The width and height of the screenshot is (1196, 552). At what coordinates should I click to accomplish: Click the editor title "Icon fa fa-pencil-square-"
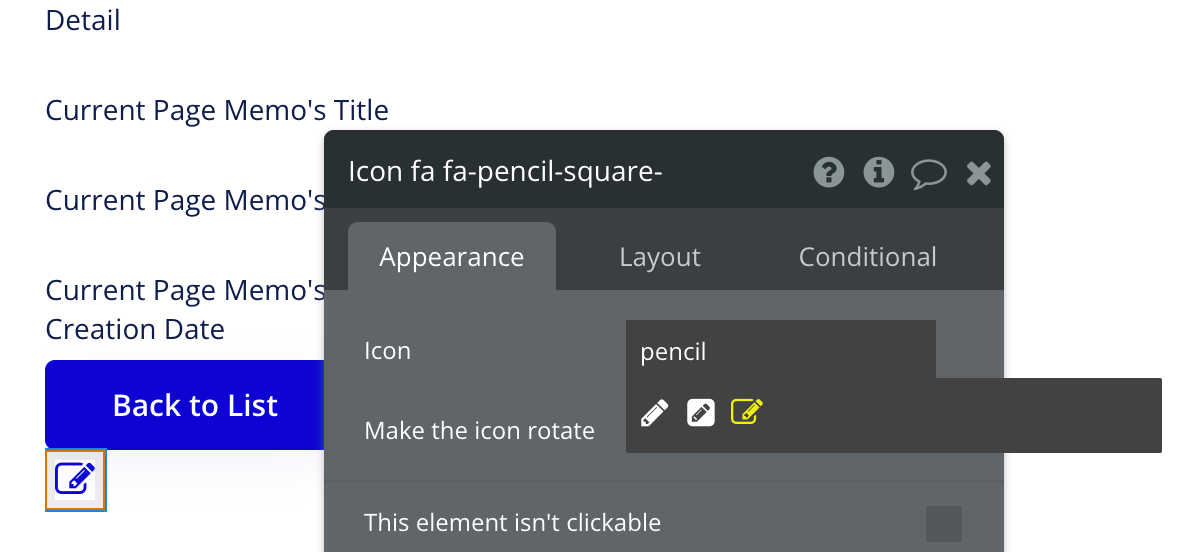[505, 172]
